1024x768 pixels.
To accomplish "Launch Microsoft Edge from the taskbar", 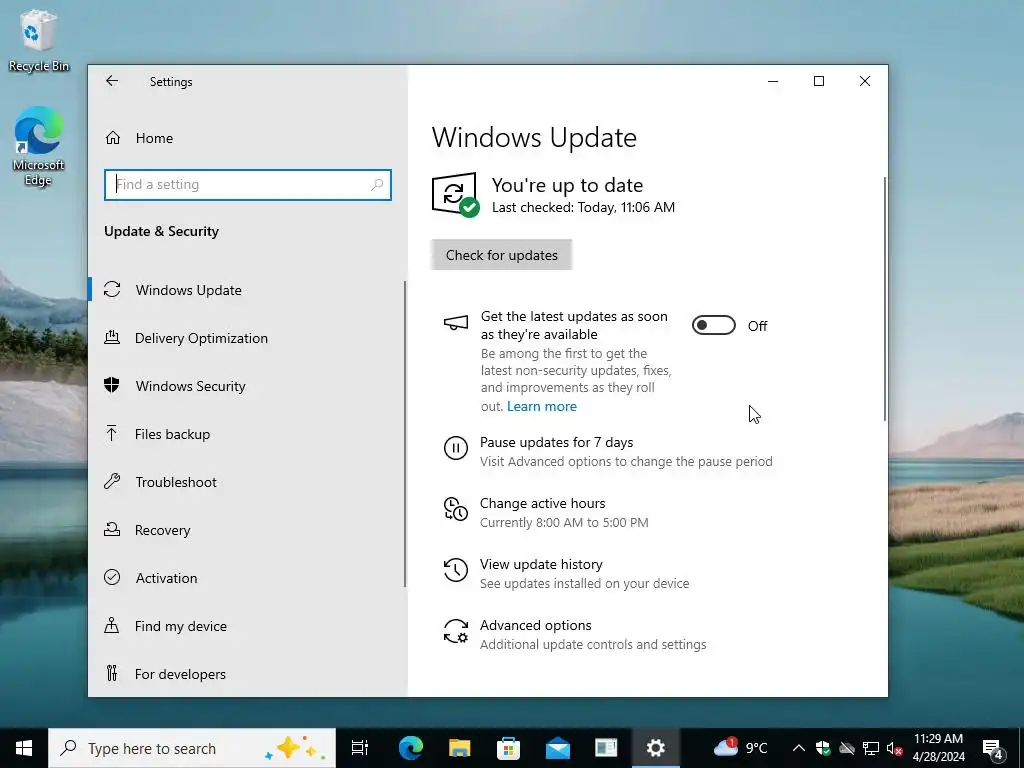I will pos(411,748).
